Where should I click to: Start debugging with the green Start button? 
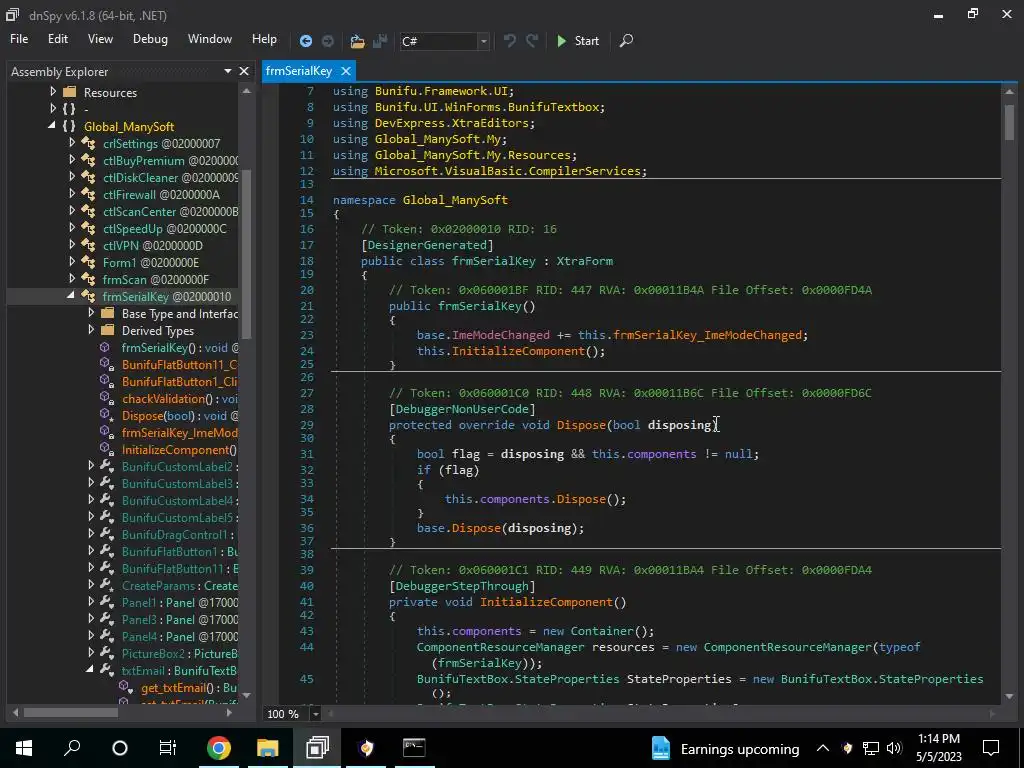pyautogui.click(x=577, y=40)
